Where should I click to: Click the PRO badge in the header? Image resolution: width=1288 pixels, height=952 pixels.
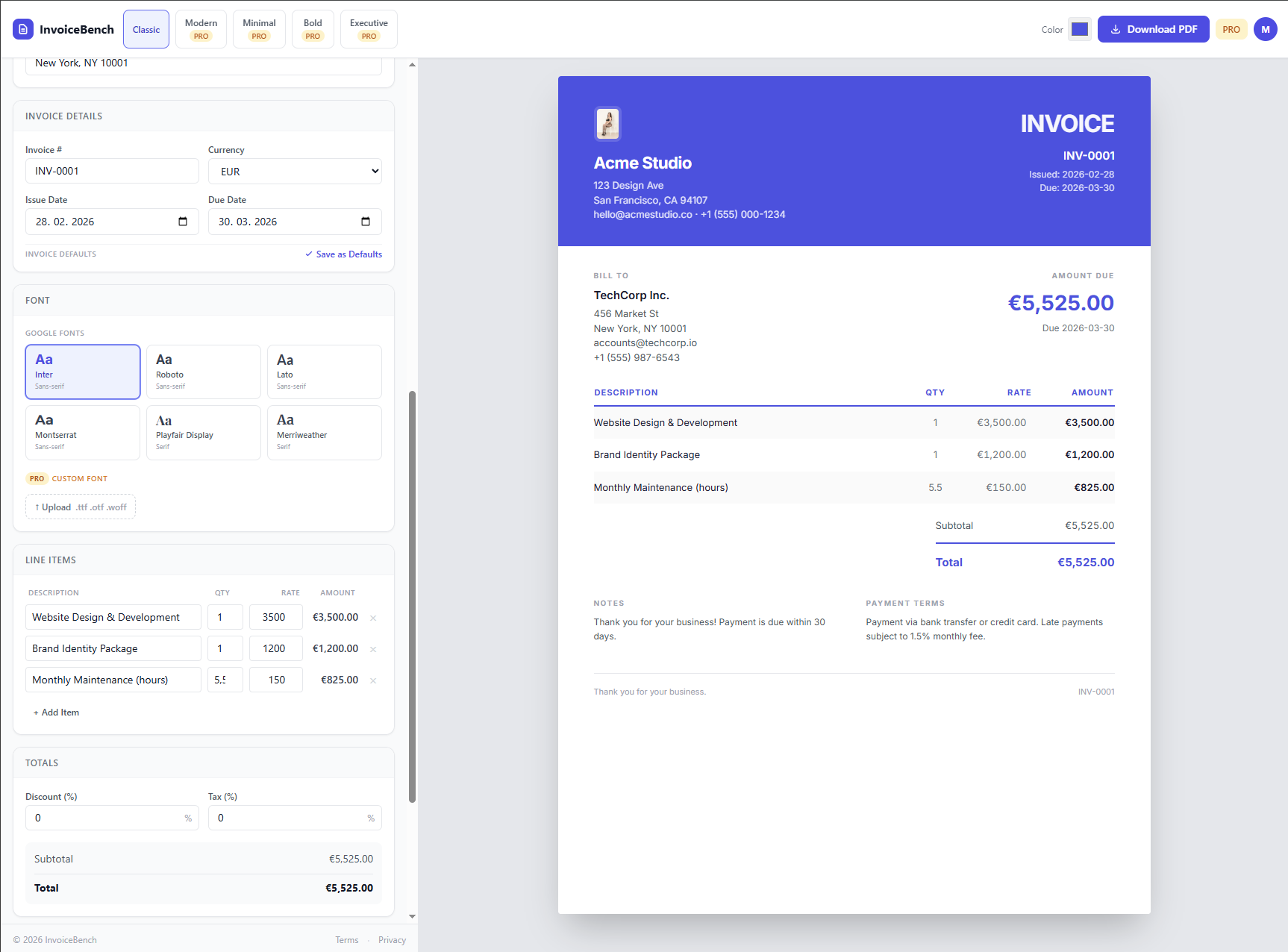click(1231, 29)
